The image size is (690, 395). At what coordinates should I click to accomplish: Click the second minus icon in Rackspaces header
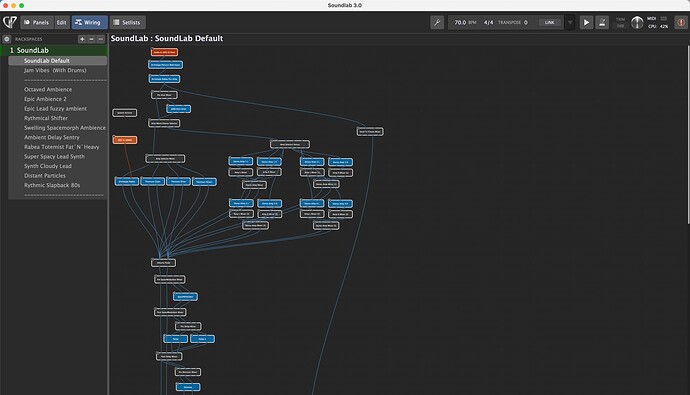point(101,39)
